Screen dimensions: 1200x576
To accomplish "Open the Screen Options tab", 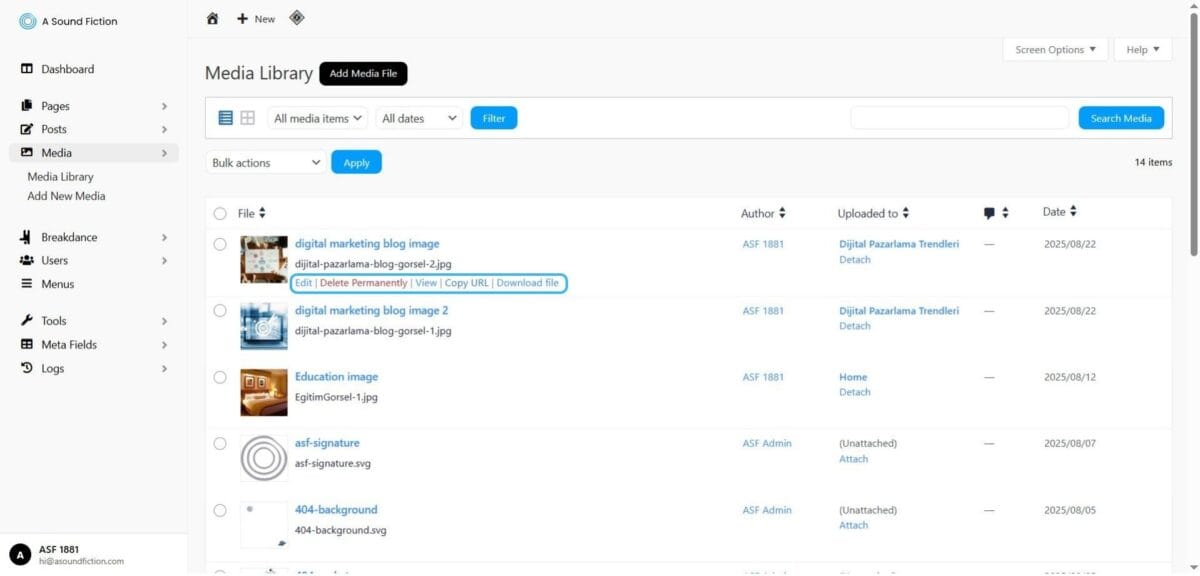I will 1055,50.
